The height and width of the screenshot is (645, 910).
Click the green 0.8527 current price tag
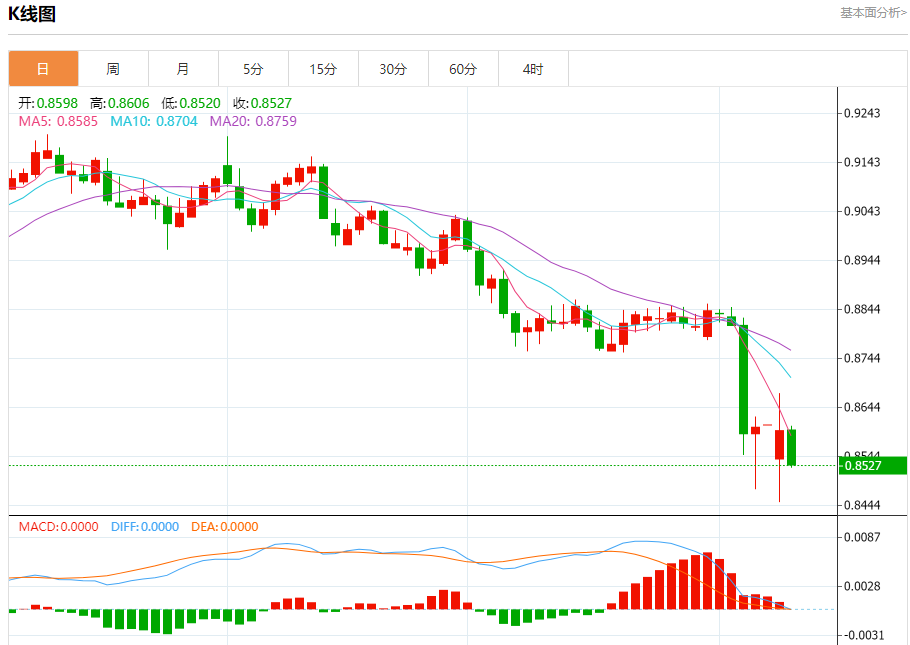(x=873, y=466)
